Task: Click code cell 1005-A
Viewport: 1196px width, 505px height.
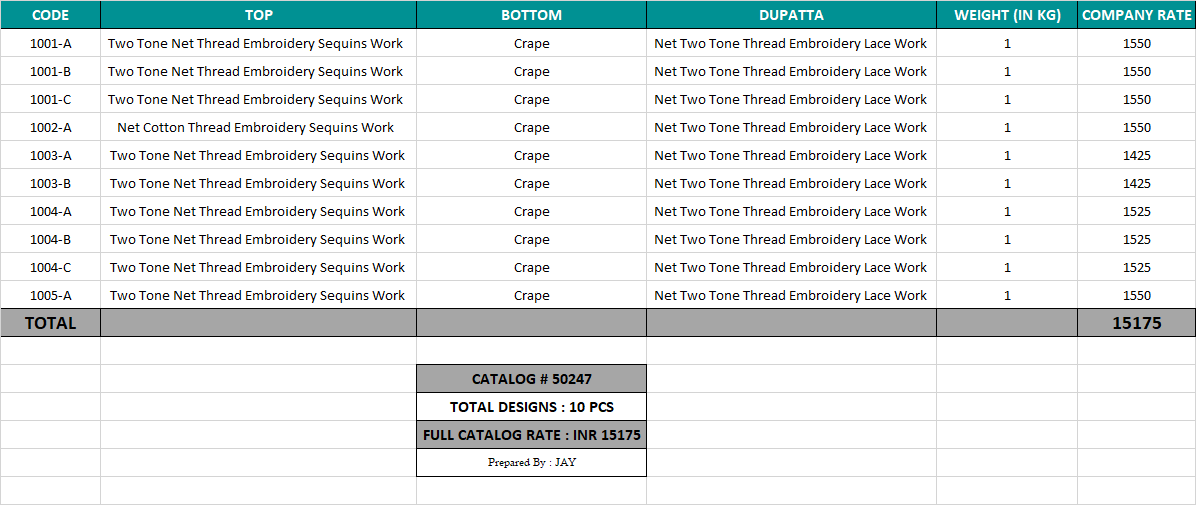Action: [x=50, y=295]
